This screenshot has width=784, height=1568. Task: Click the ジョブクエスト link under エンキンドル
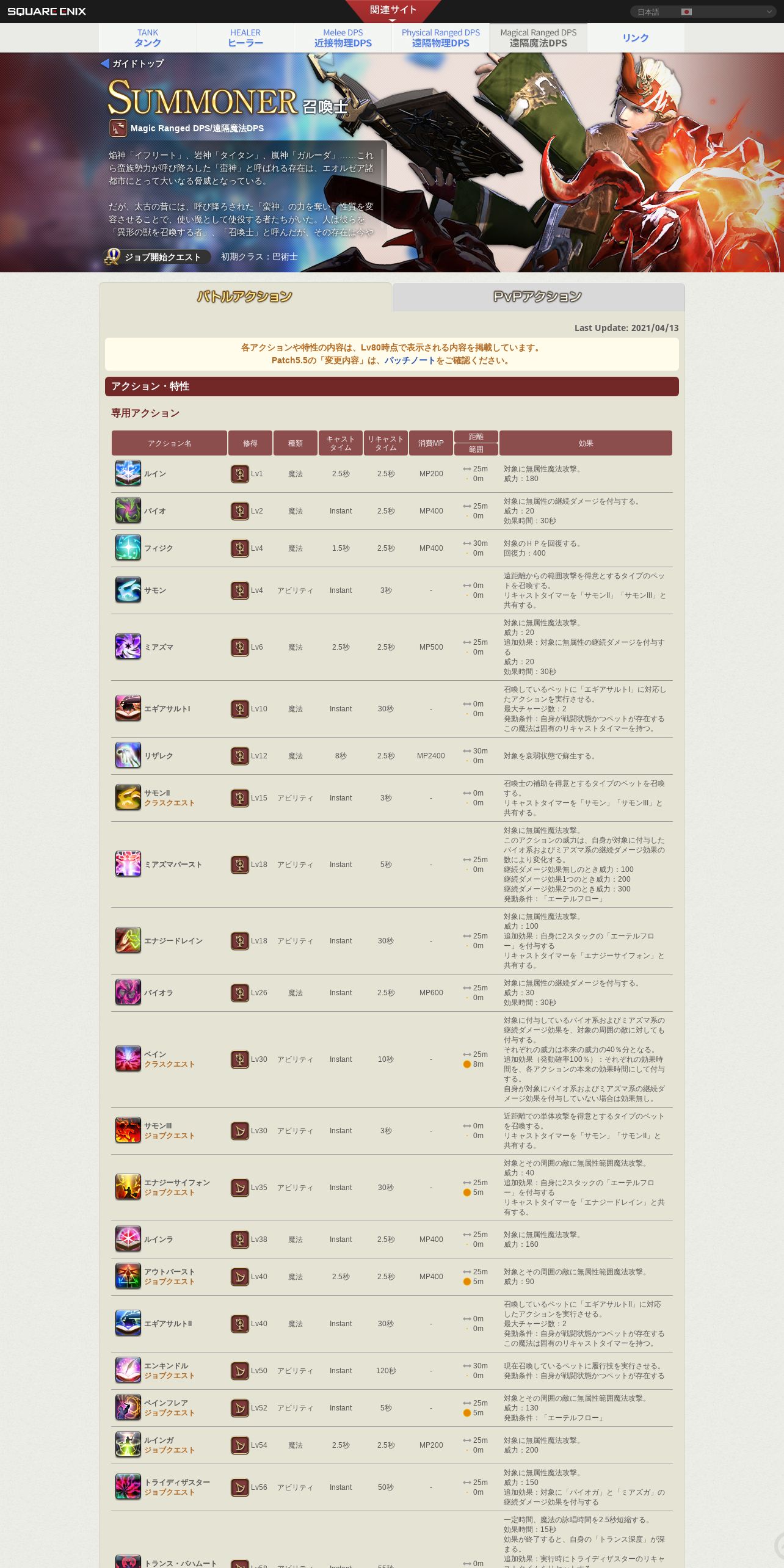[x=169, y=1376]
